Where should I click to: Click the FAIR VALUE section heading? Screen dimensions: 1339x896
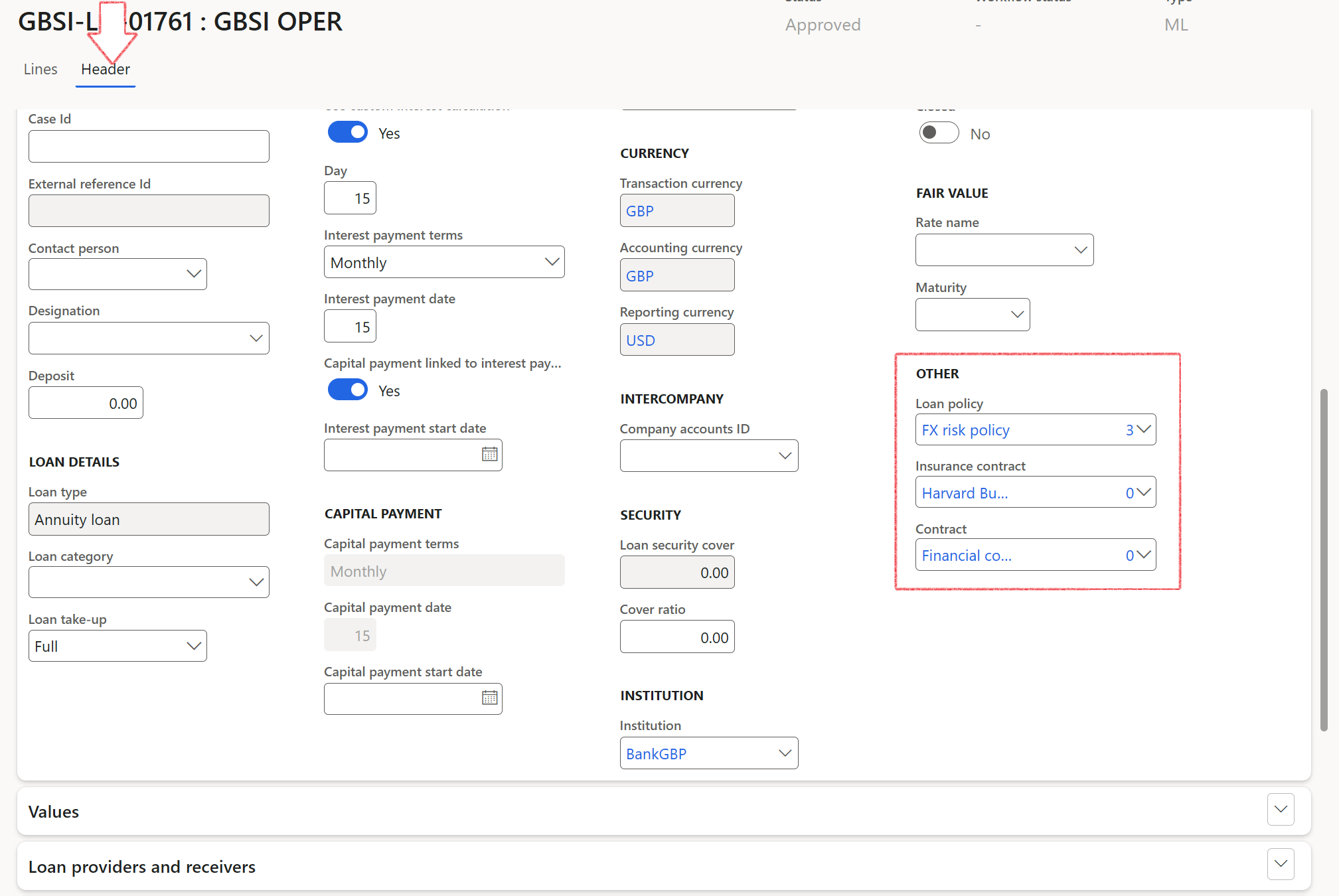click(x=952, y=193)
